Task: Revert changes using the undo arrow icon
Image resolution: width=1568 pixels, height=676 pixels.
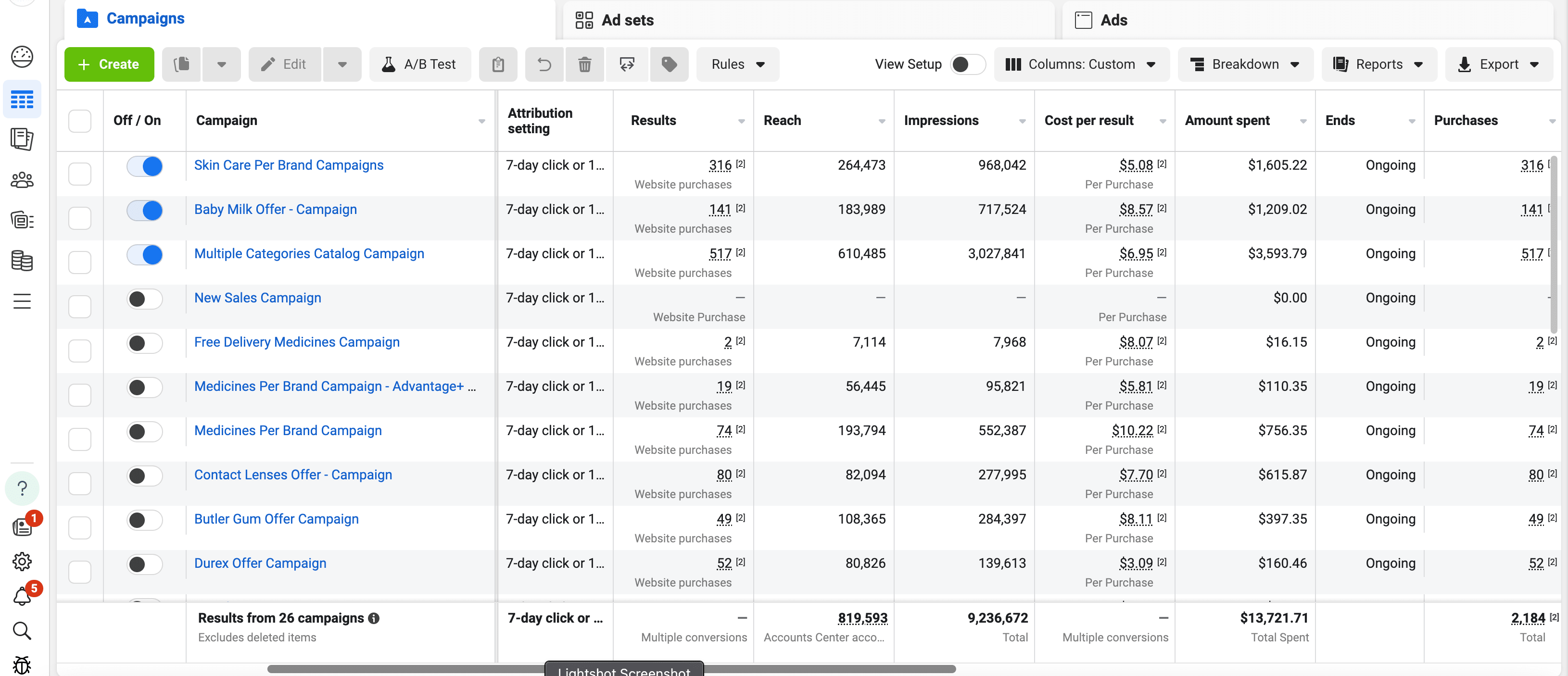Action: 544,64
